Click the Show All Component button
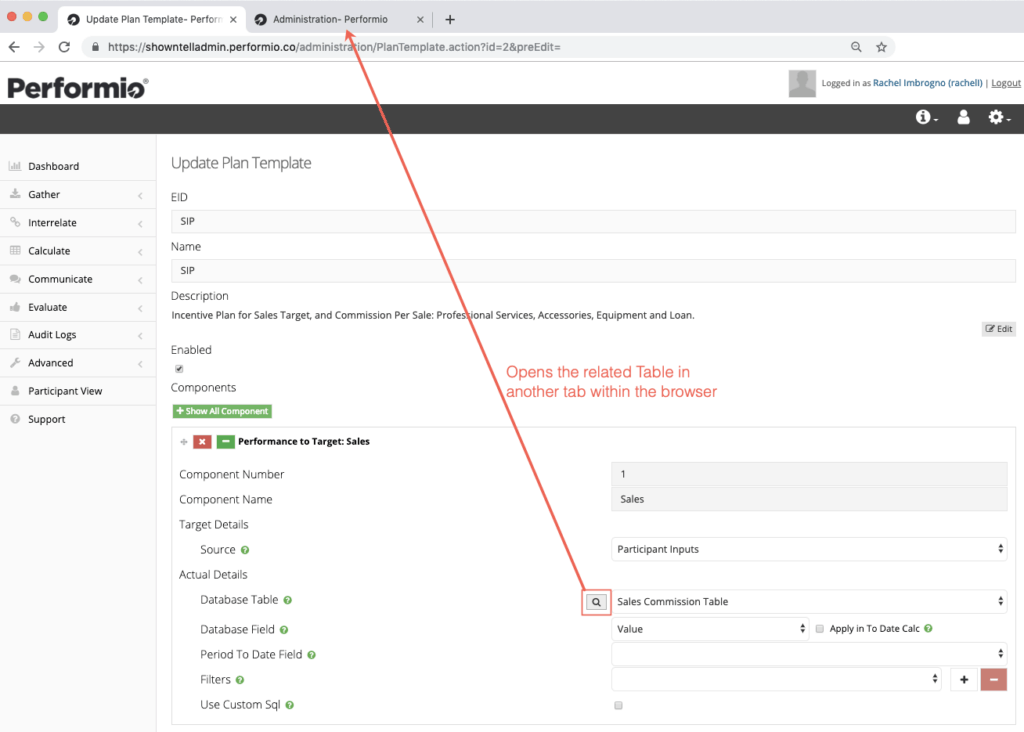The height and width of the screenshot is (732, 1024). click(x=222, y=411)
